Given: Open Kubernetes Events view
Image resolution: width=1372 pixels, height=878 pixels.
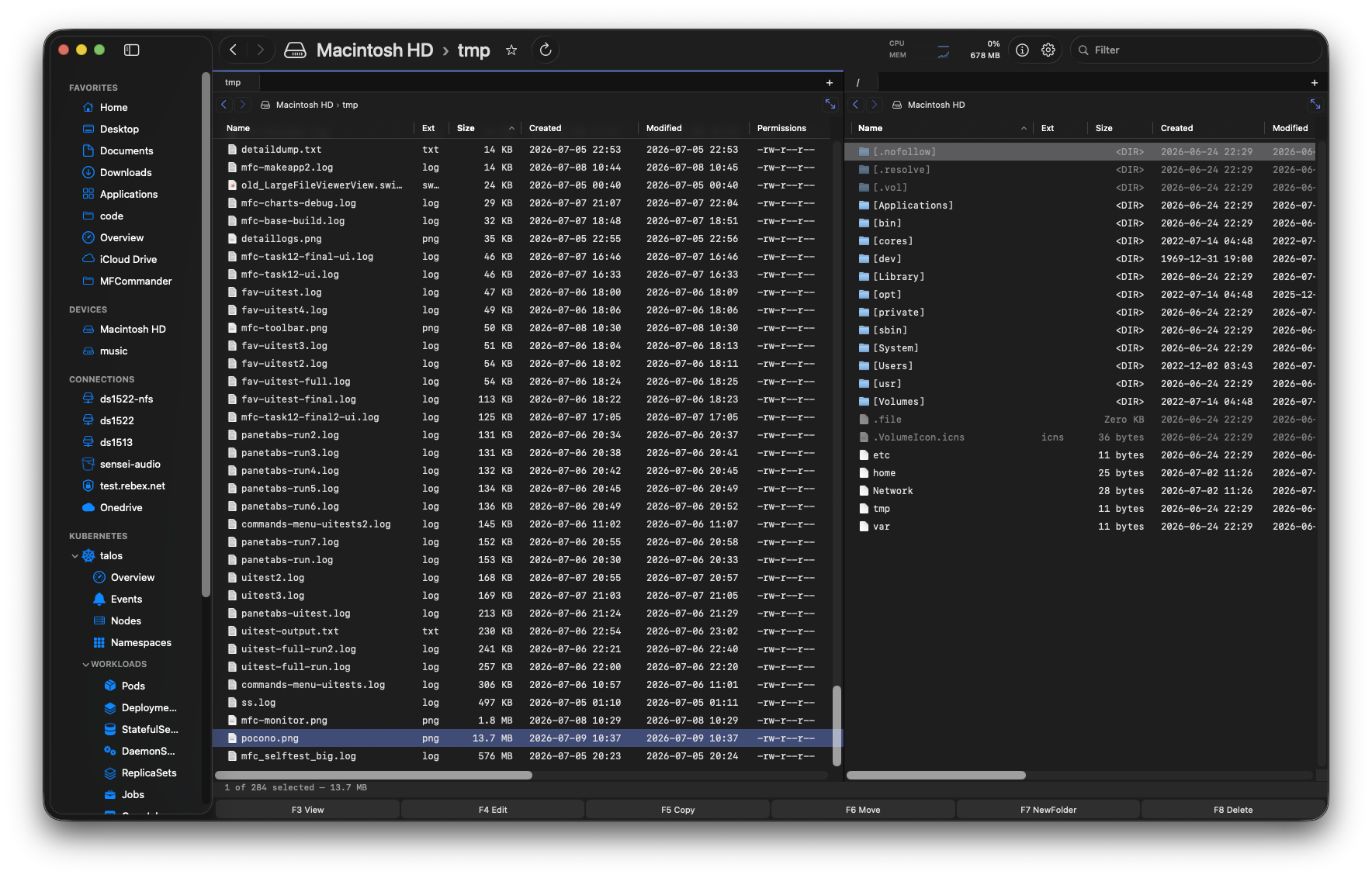Looking at the screenshot, I should [126, 599].
